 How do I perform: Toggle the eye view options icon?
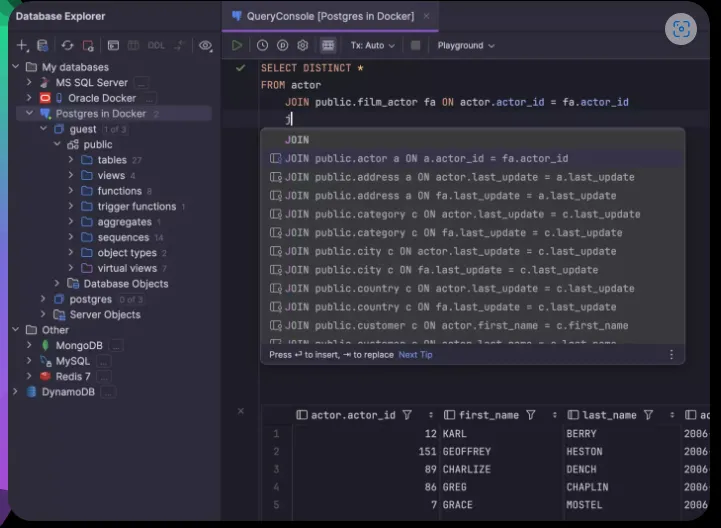point(205,46)
